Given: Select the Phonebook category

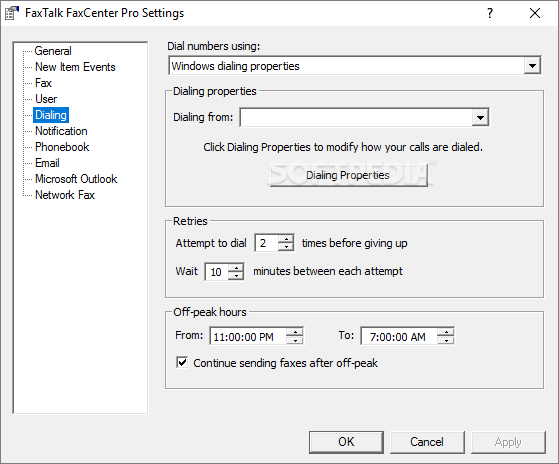Looking at the screenshot, I should point(62,147).
